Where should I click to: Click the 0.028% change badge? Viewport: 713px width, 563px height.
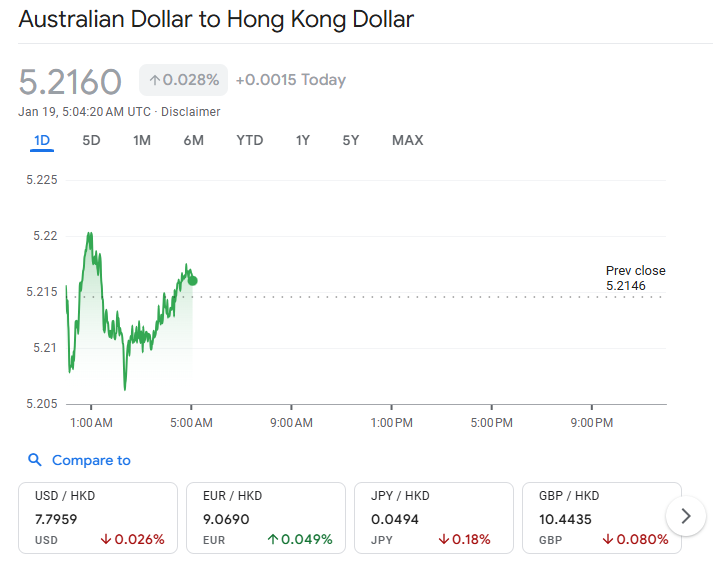(184, 80)
